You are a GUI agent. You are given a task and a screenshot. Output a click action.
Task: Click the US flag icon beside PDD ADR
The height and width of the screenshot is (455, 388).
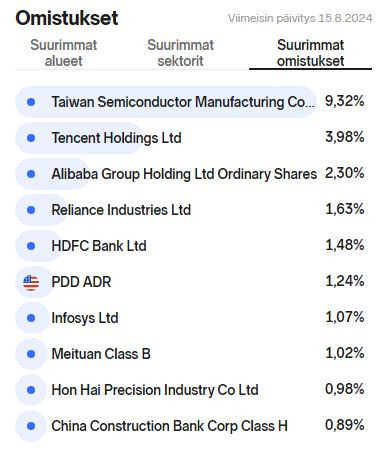click(x=31, y=283)
